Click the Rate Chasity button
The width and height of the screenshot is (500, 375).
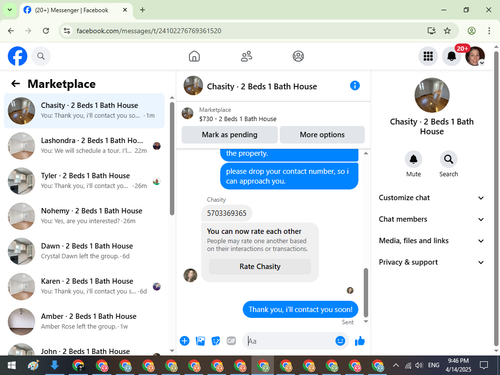260,266
